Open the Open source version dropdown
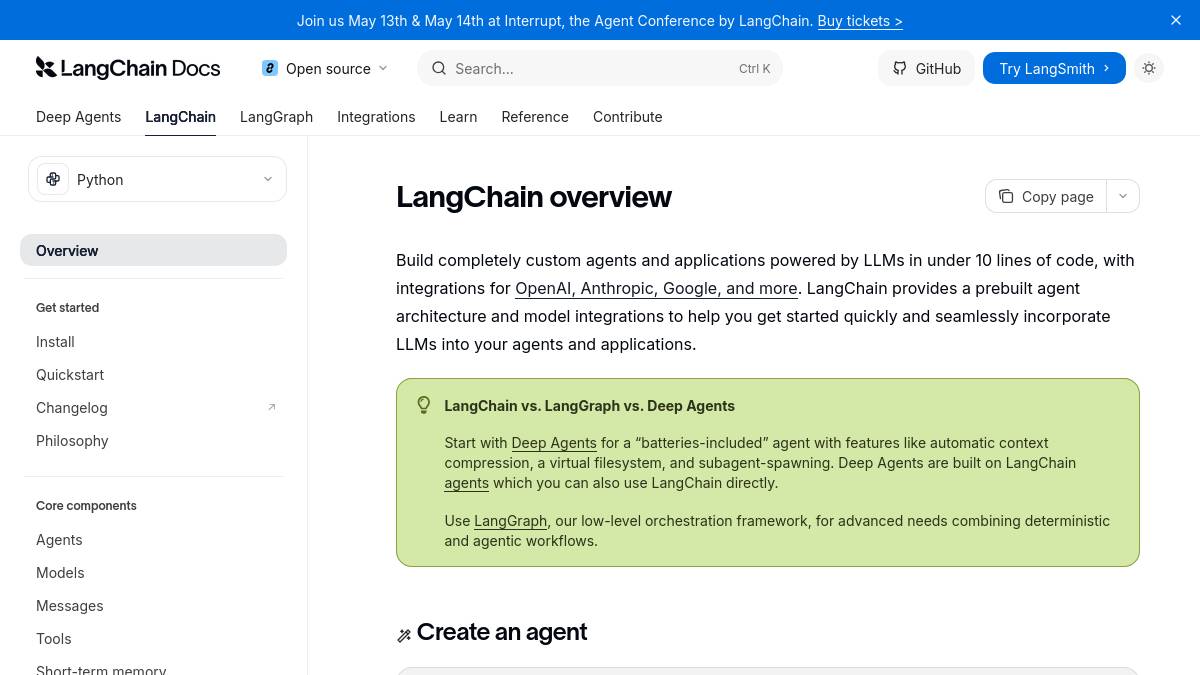1200x675 pixels. [x=383, y=68]
